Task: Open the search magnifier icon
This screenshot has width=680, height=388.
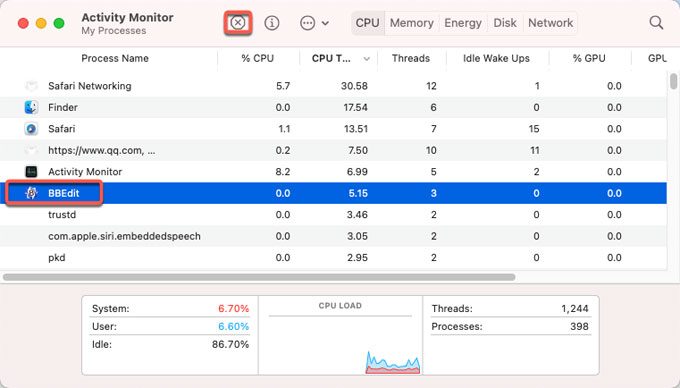Action: [x=656, y=23]
